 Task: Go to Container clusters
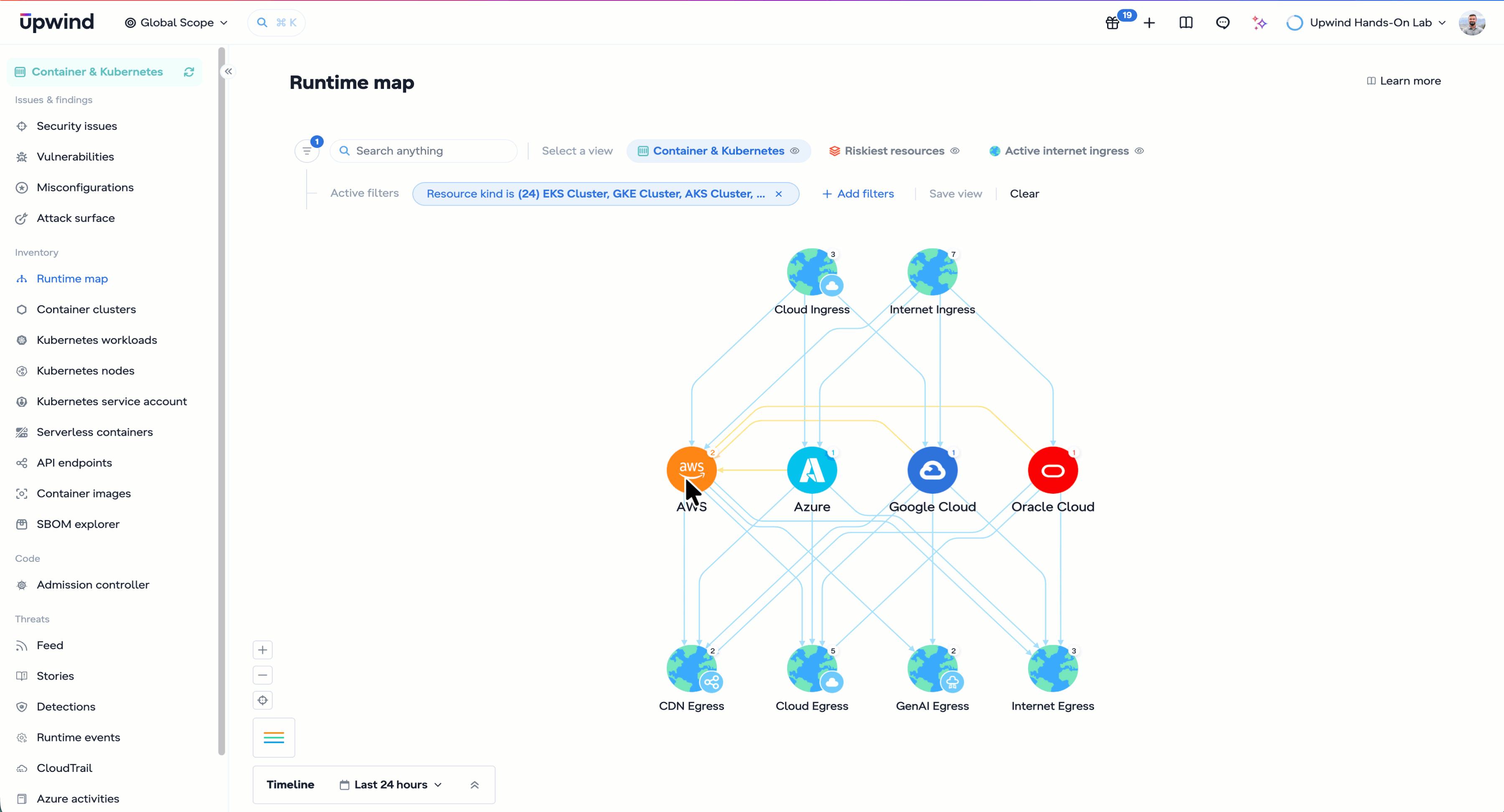[x=86, y=310]
